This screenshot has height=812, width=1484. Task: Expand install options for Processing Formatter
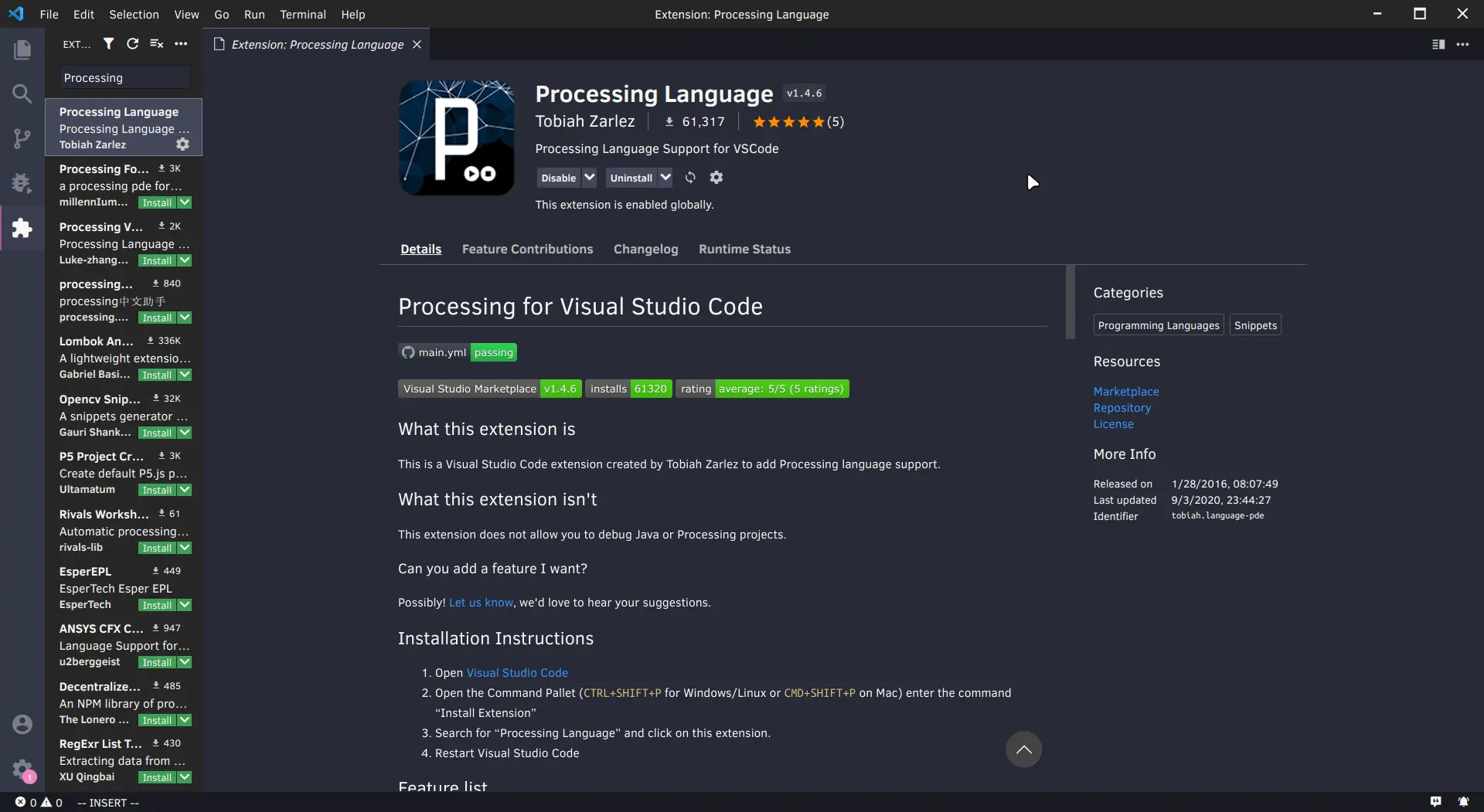pos(185,202)
